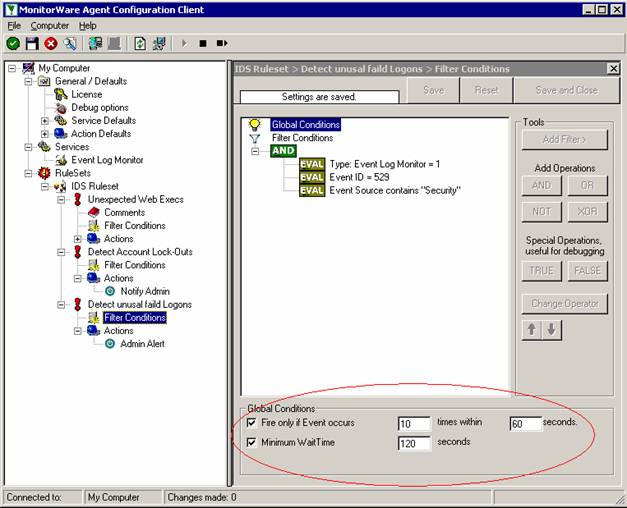Click the Save and Close button
The image size is (627, 508).
coord(567,90)
